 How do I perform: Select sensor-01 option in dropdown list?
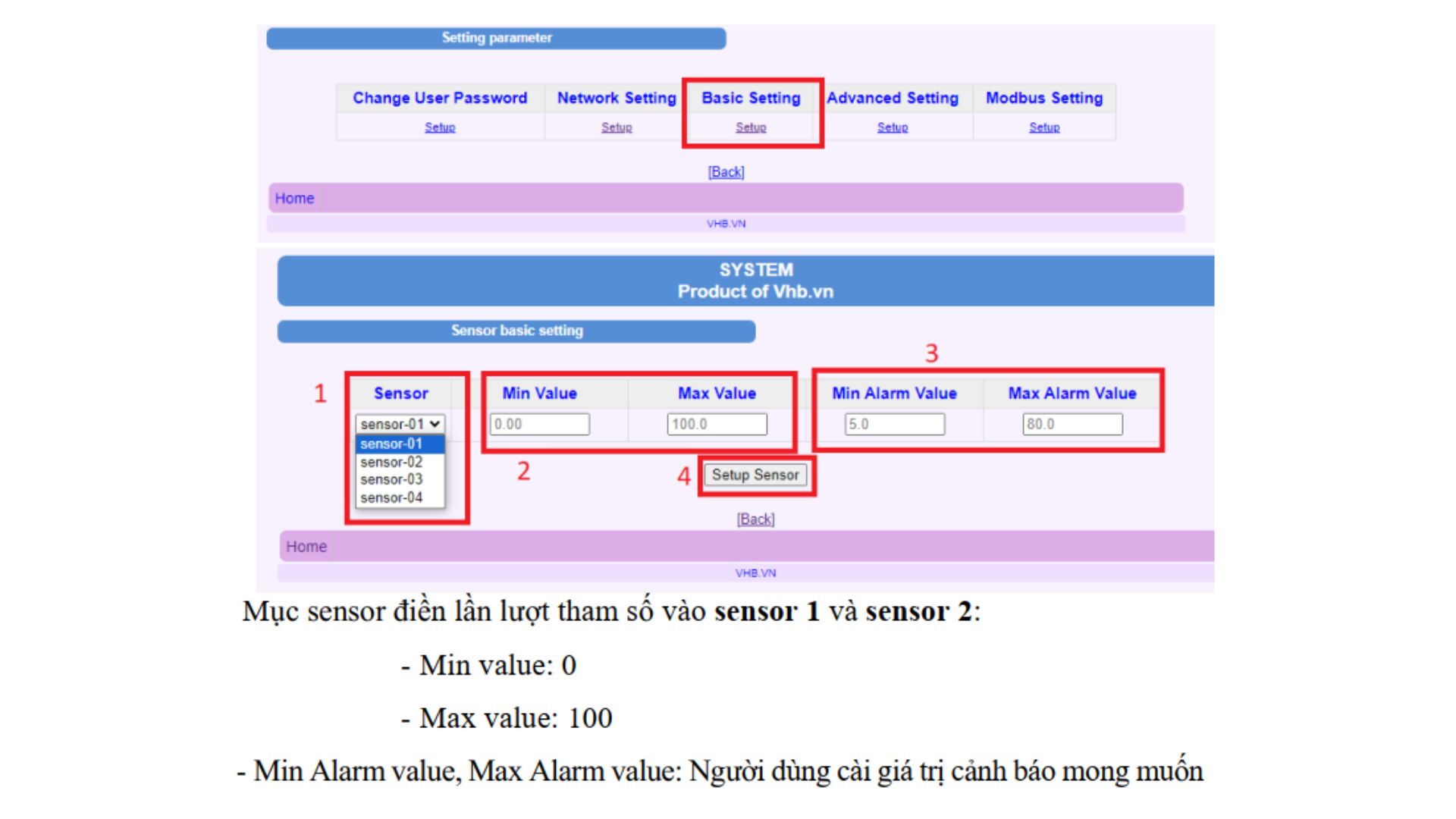[391, 444]
